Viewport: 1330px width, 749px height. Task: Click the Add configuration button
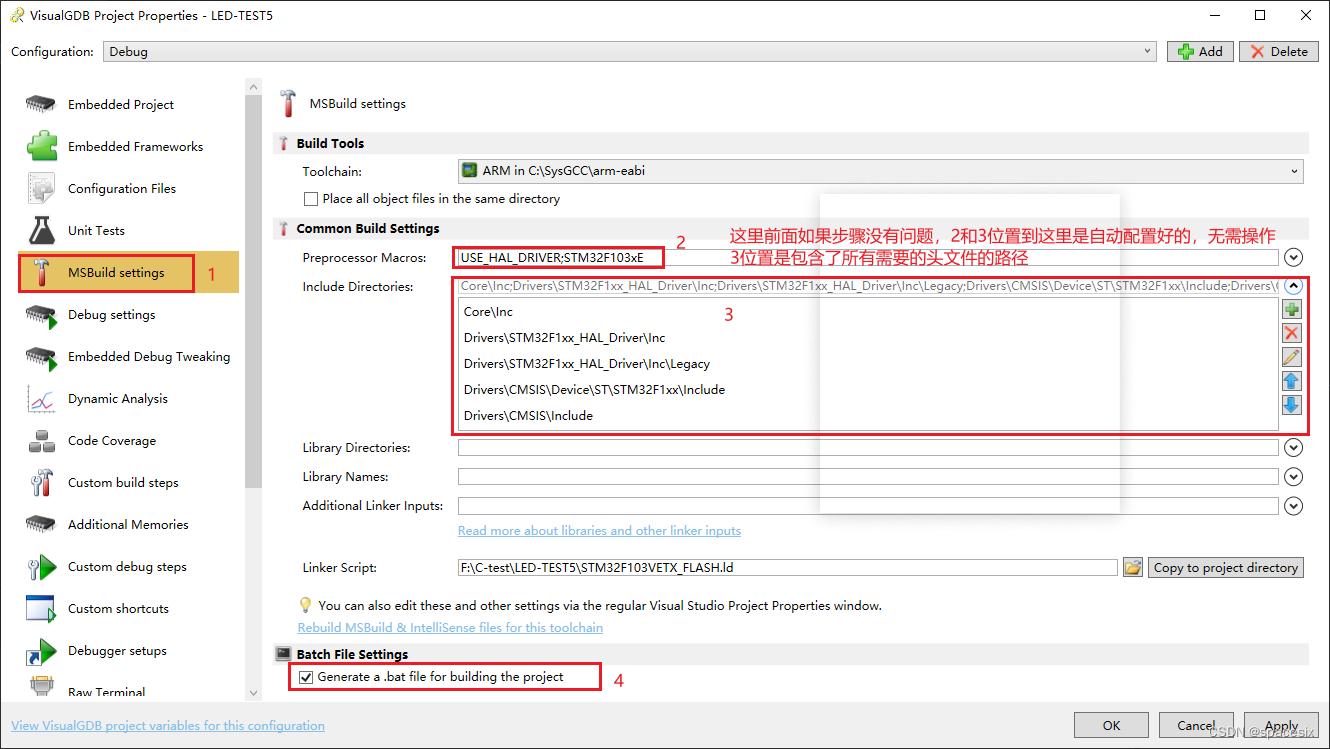[x=1200, y=52]
